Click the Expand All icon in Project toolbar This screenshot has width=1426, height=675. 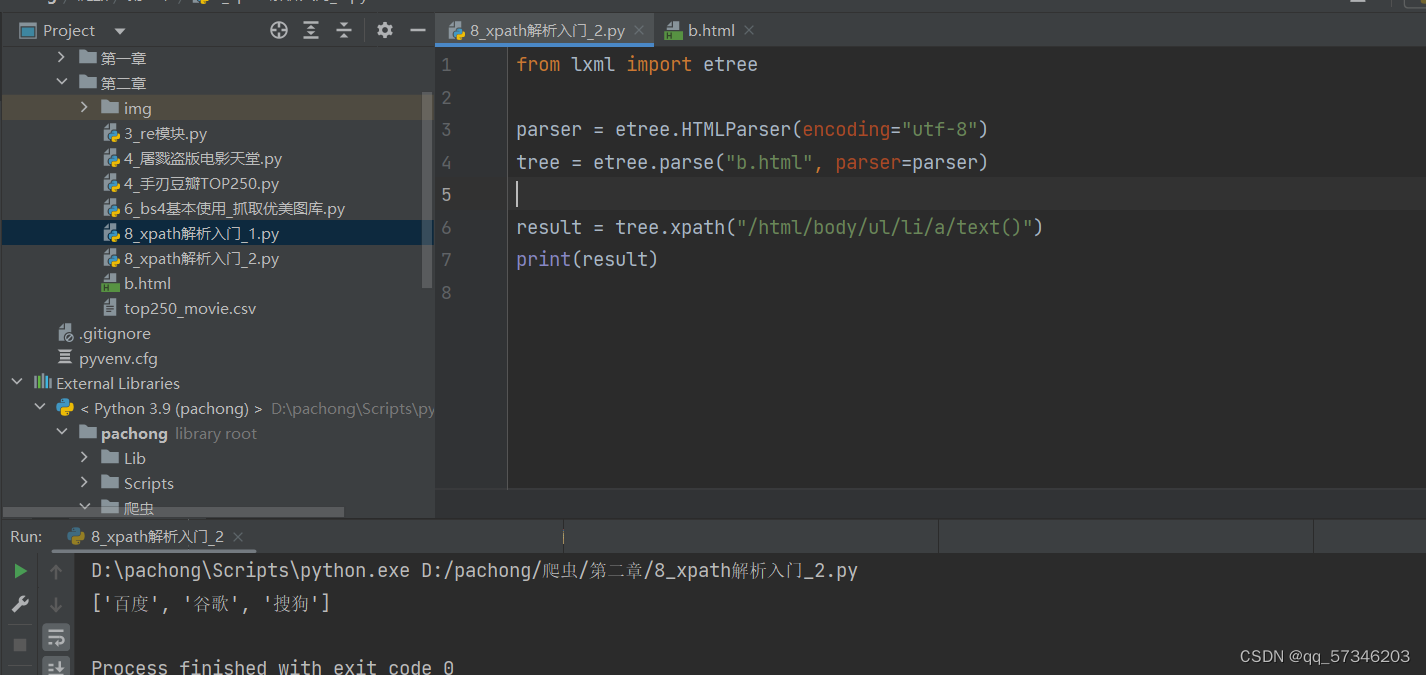[x=310, y=29]
